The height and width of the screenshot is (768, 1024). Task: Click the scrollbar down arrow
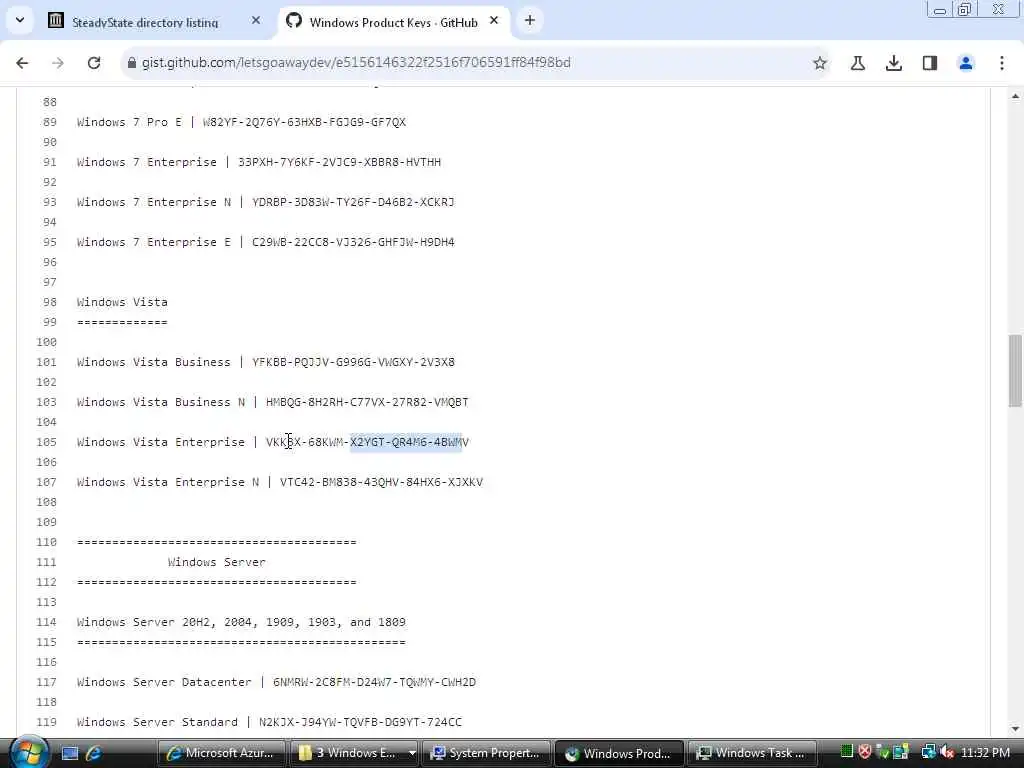tap(1015, 729)
